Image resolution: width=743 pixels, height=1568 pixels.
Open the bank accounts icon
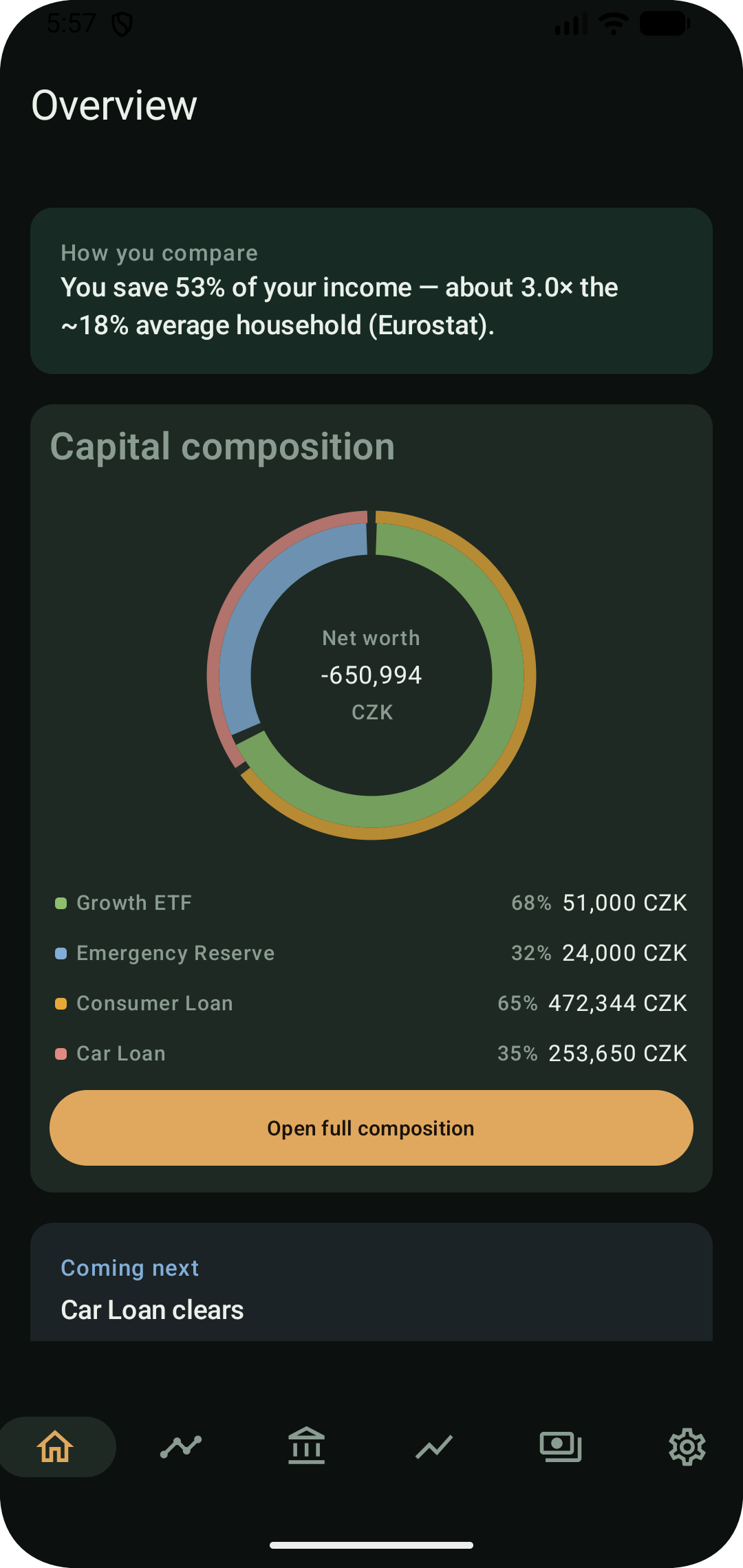coord(307,1446)
